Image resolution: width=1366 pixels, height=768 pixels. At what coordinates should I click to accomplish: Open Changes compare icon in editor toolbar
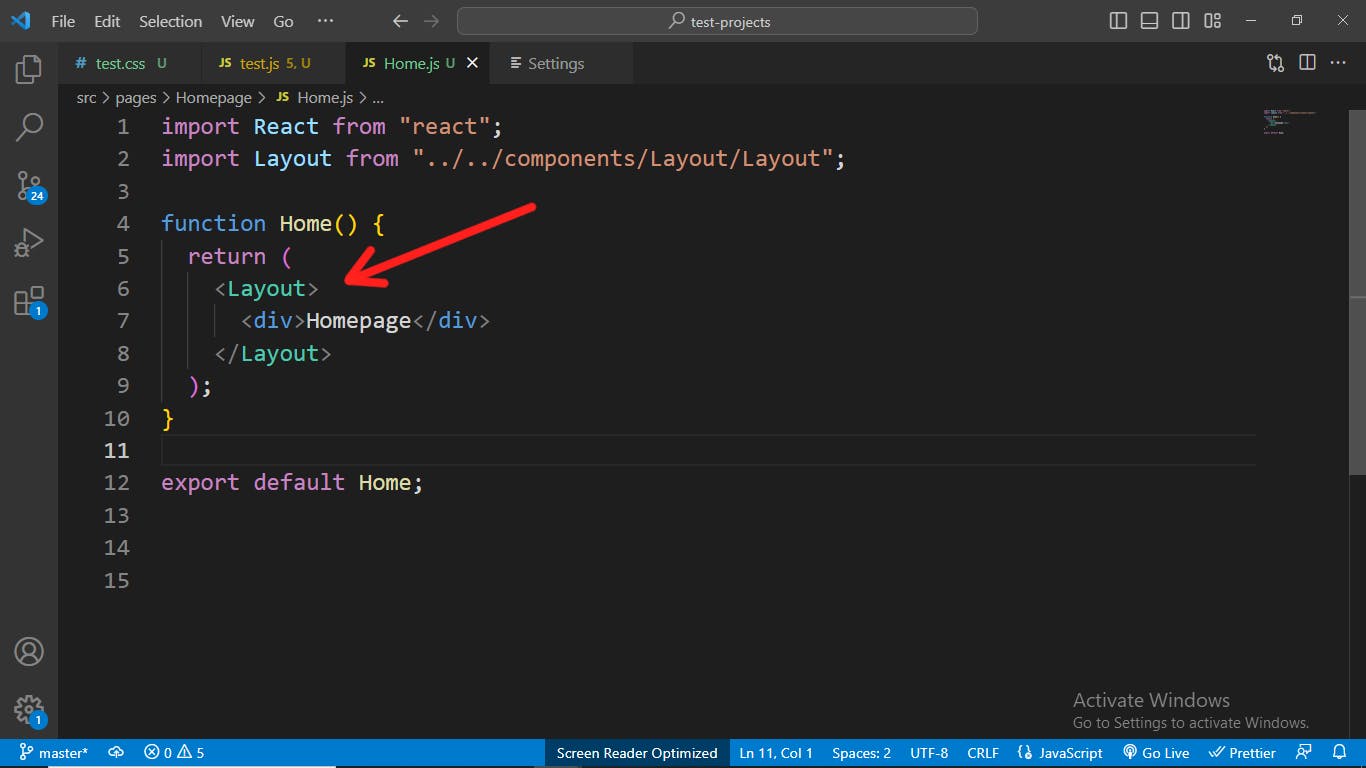tap(1275, 63)
